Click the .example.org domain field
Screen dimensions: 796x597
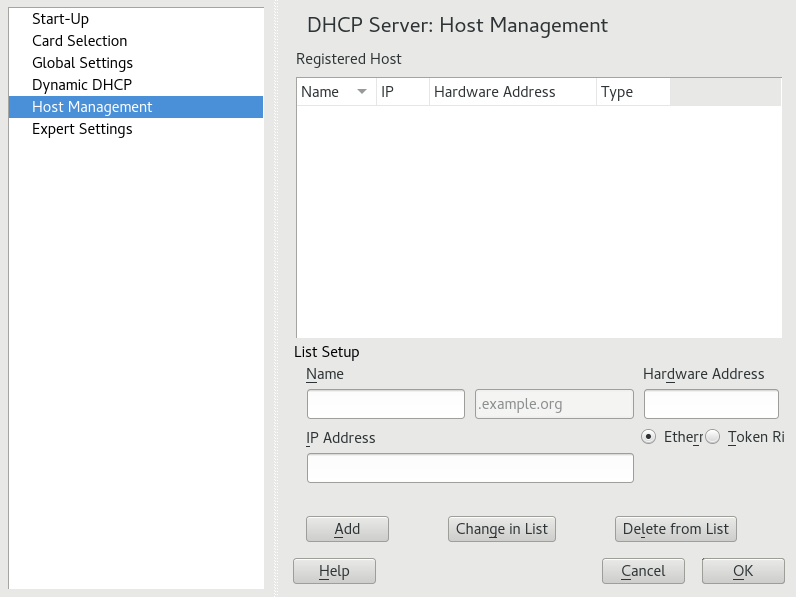click(554, 404)
